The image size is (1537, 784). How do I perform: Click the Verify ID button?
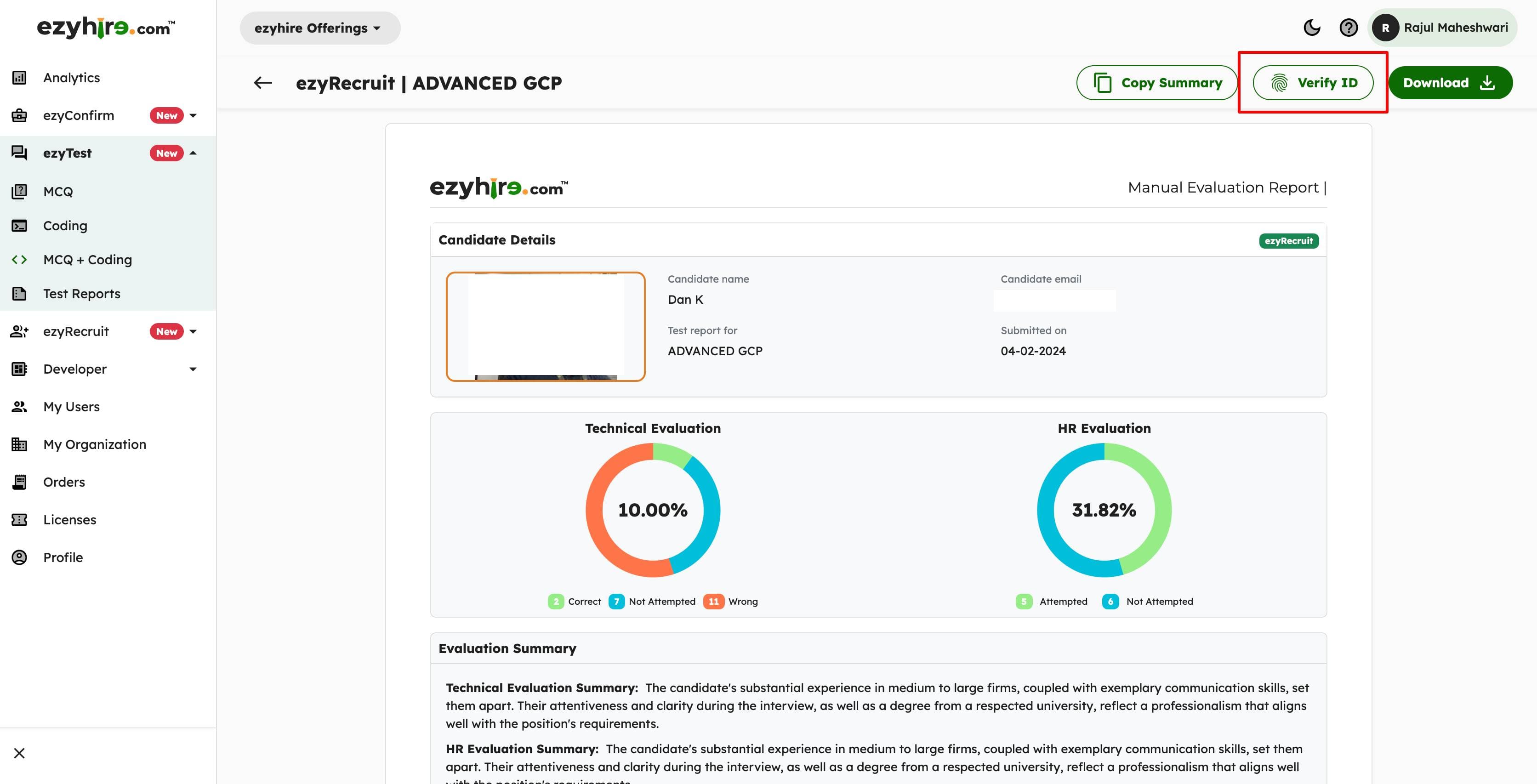(1313, 83)
